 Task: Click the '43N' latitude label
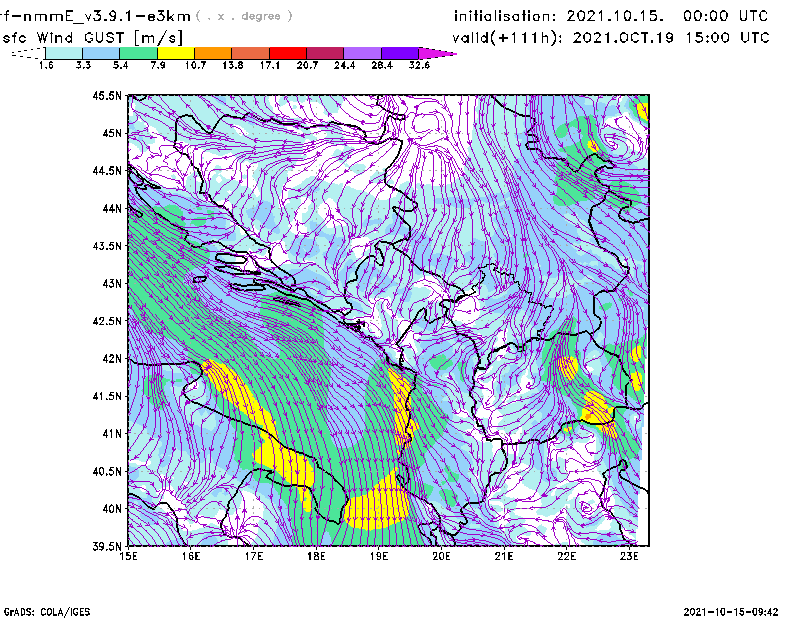(112, 283)
